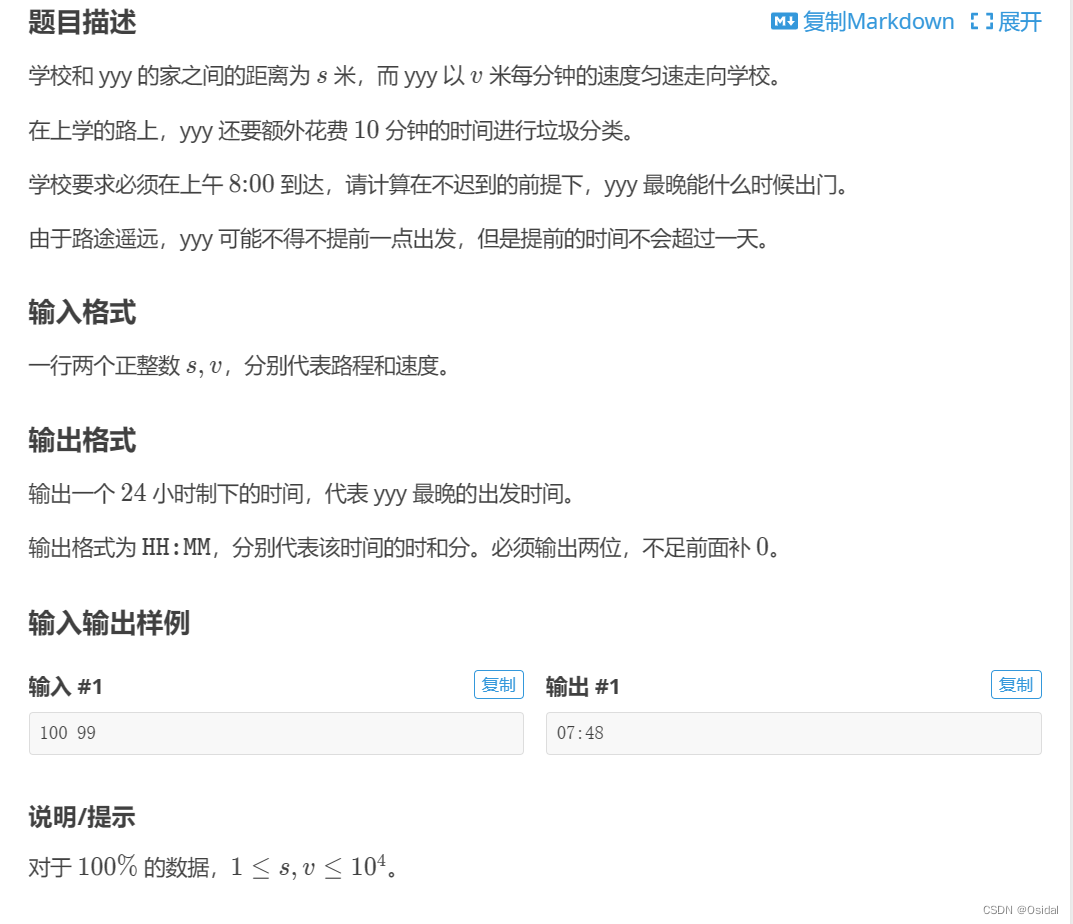The image size is (1073, 924).
Task: Click the sample output box showing 07:48
Action: [x=793, y=733]
